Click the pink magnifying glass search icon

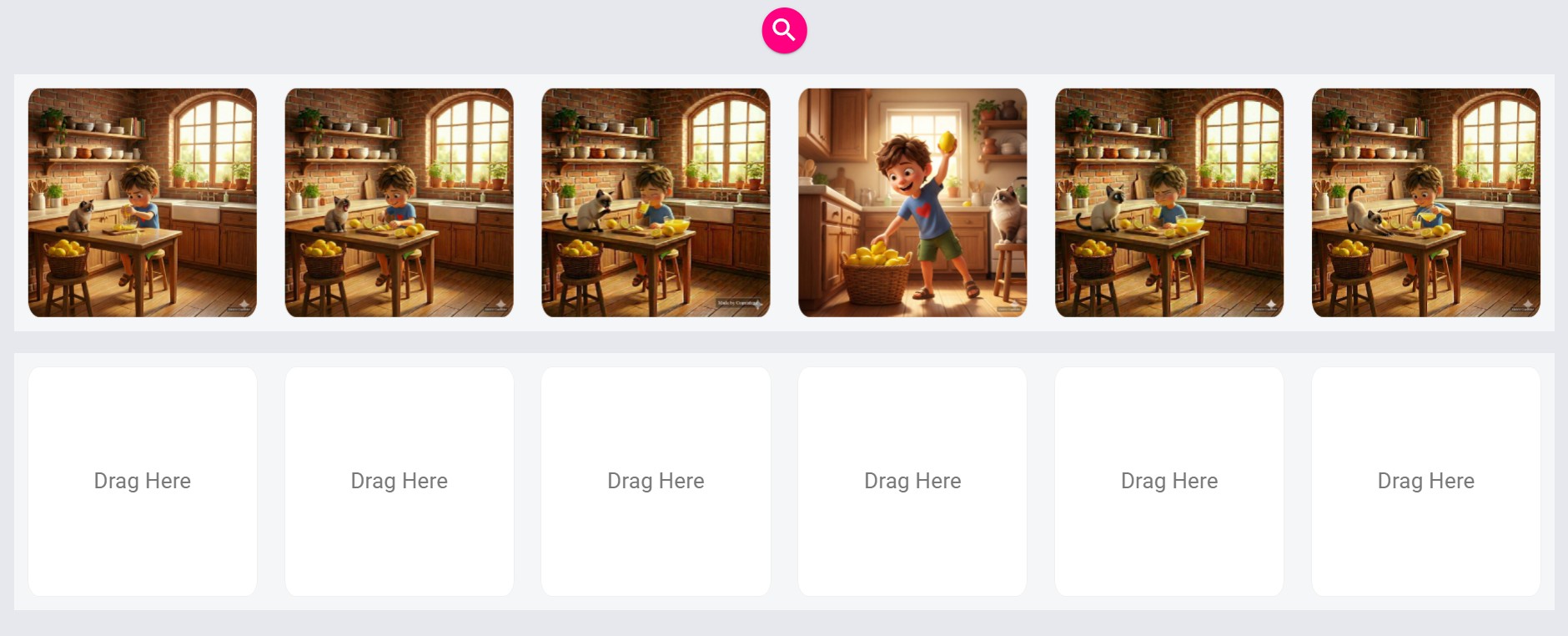(x=784, y=31)
